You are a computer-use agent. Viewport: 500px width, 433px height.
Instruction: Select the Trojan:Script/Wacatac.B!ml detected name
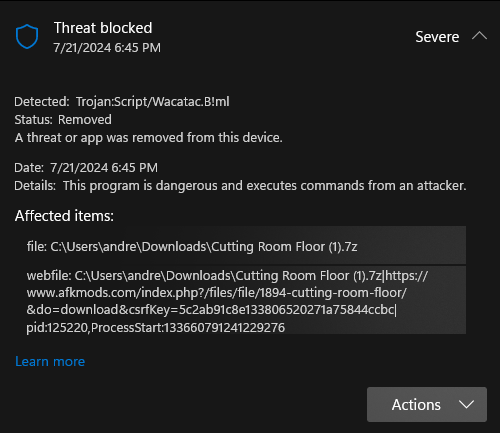pyautogui.click(x=153, y=102)
